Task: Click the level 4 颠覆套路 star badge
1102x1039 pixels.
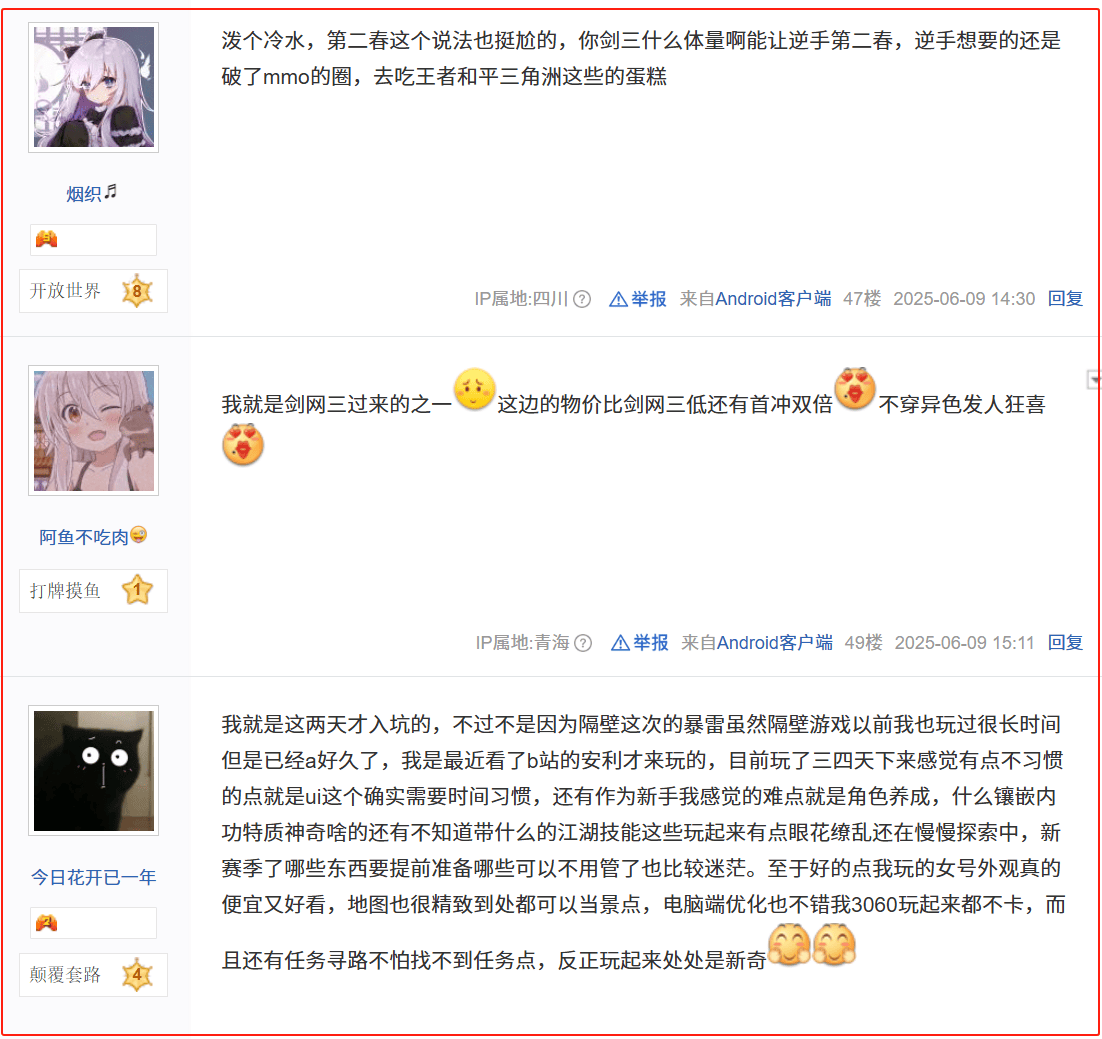Action: pyautogui.click(x=137, y=975)
